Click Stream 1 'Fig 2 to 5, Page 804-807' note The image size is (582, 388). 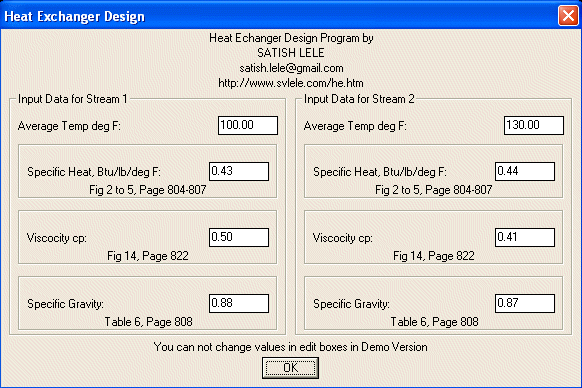tap(148, 190)
